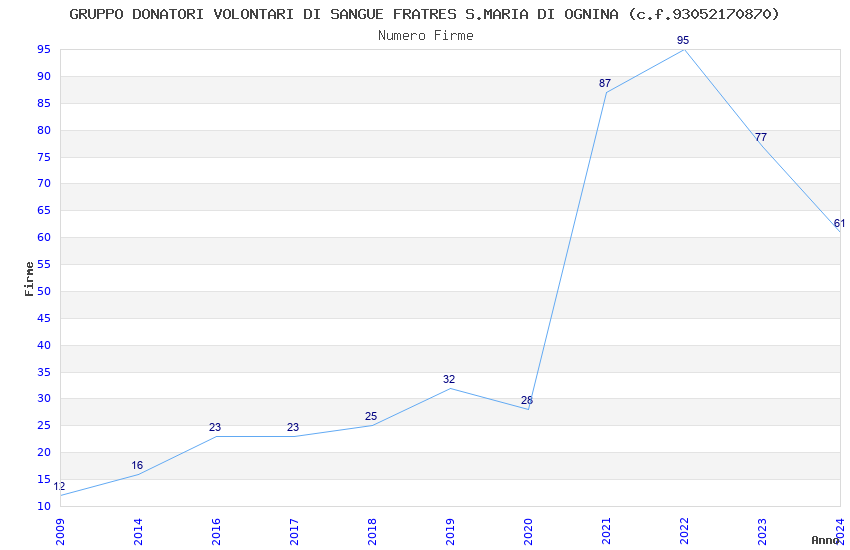The image size is (850, 550).
Task: Select data point labeled 12
Action: (x=59, y=487)
